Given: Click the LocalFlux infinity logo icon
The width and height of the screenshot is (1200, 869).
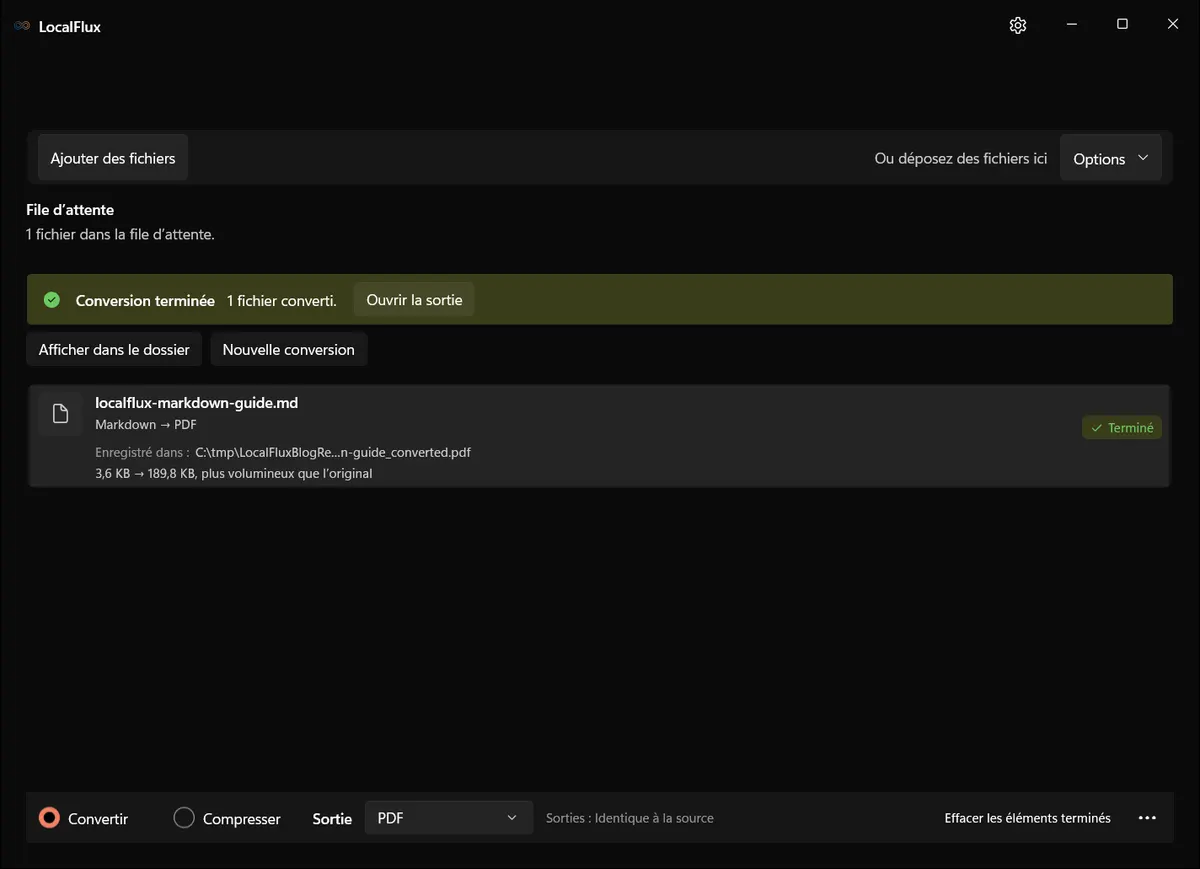Looking at the screenshot, I should (x=22, y=27).
